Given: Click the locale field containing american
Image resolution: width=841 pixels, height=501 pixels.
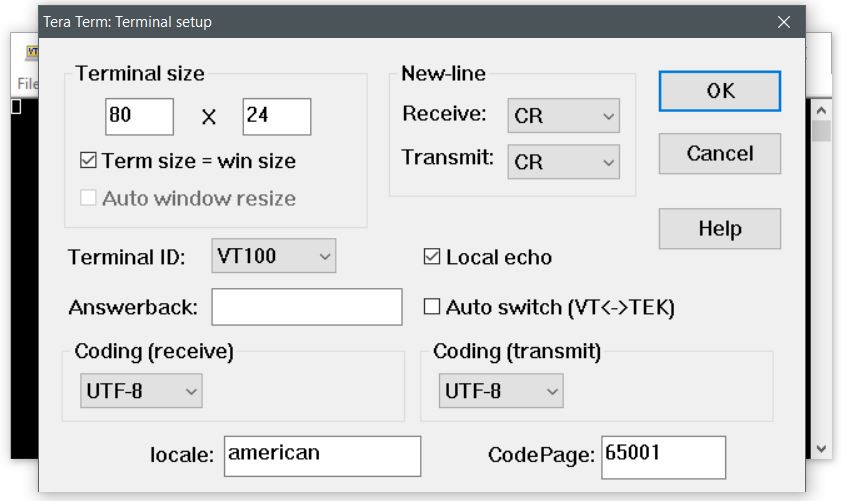Looking at the screenshot, I should tap(322, 456).
